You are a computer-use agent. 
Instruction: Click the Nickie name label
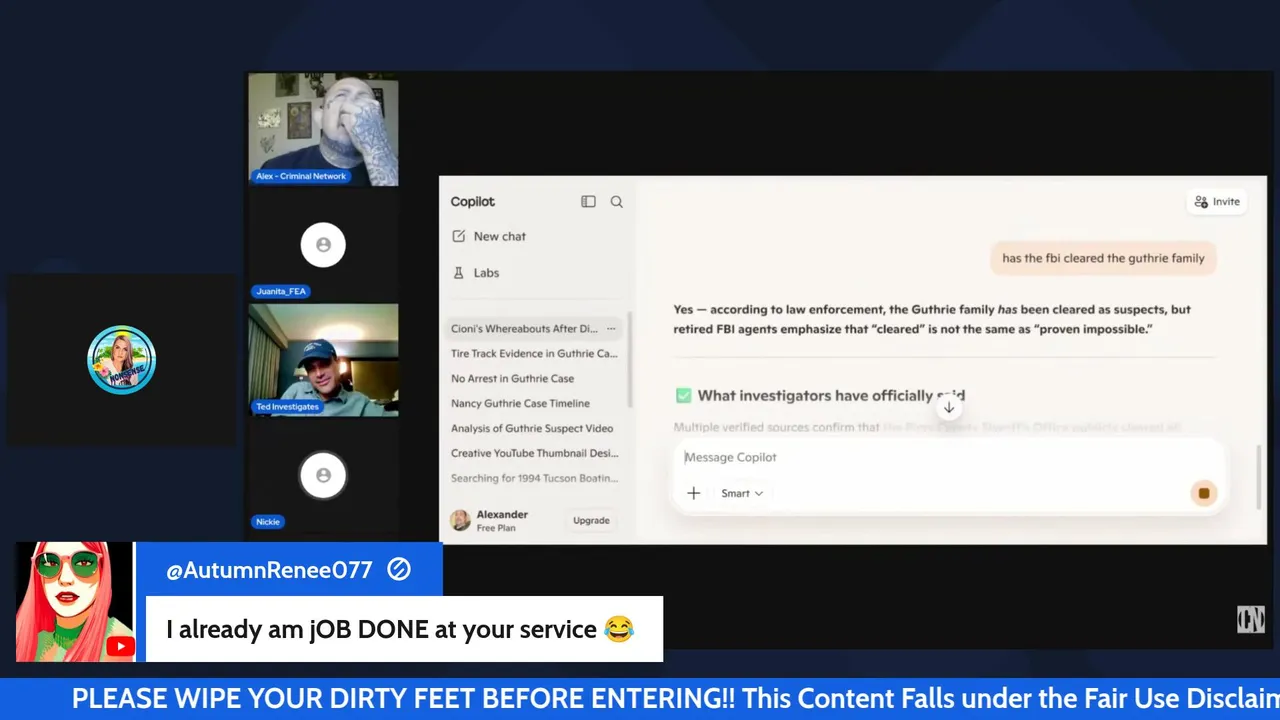(x=268, y=522)
